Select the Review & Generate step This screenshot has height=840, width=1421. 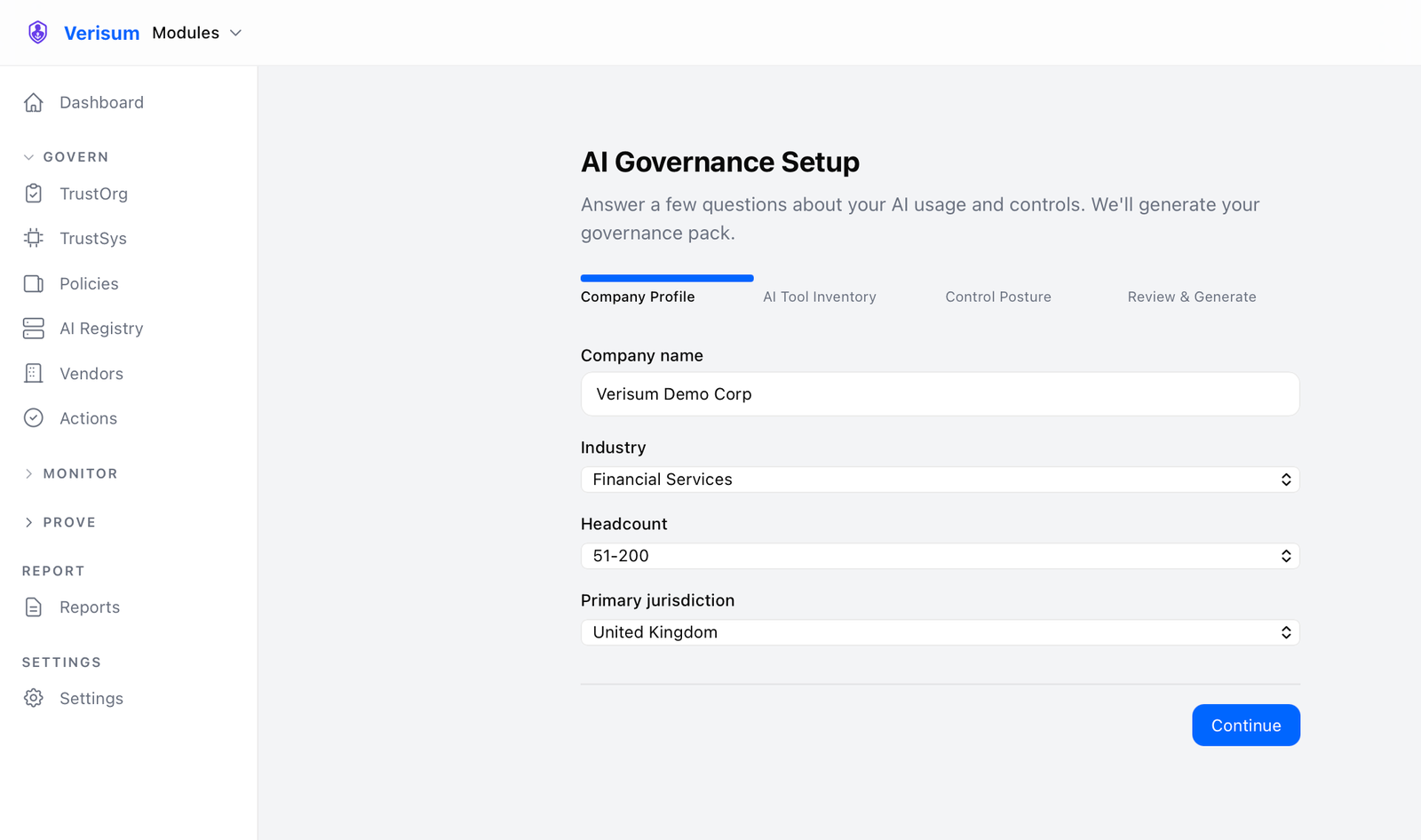pyautogui.click(x=1192, y=297)
